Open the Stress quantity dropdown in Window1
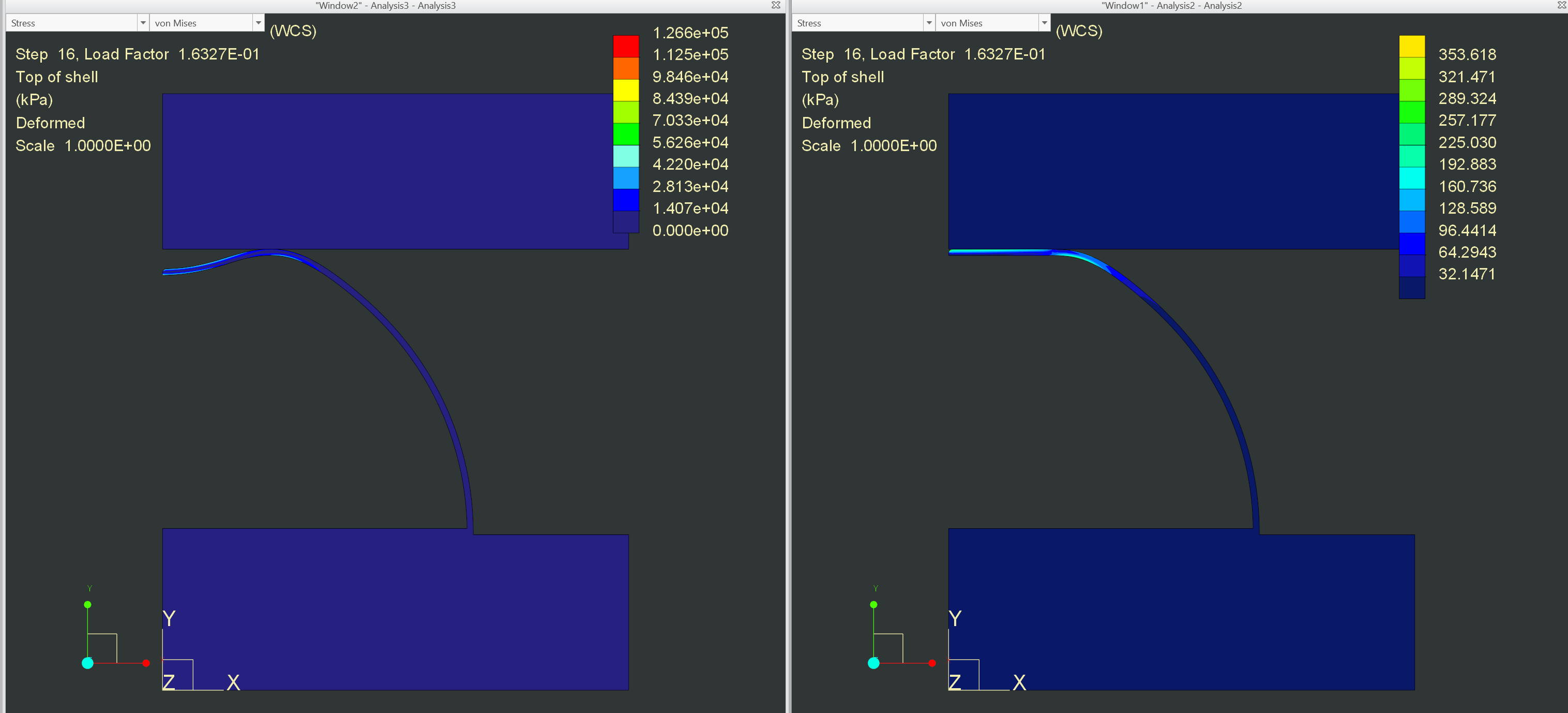Screen dimensions: 1568x713 [929, 23]
